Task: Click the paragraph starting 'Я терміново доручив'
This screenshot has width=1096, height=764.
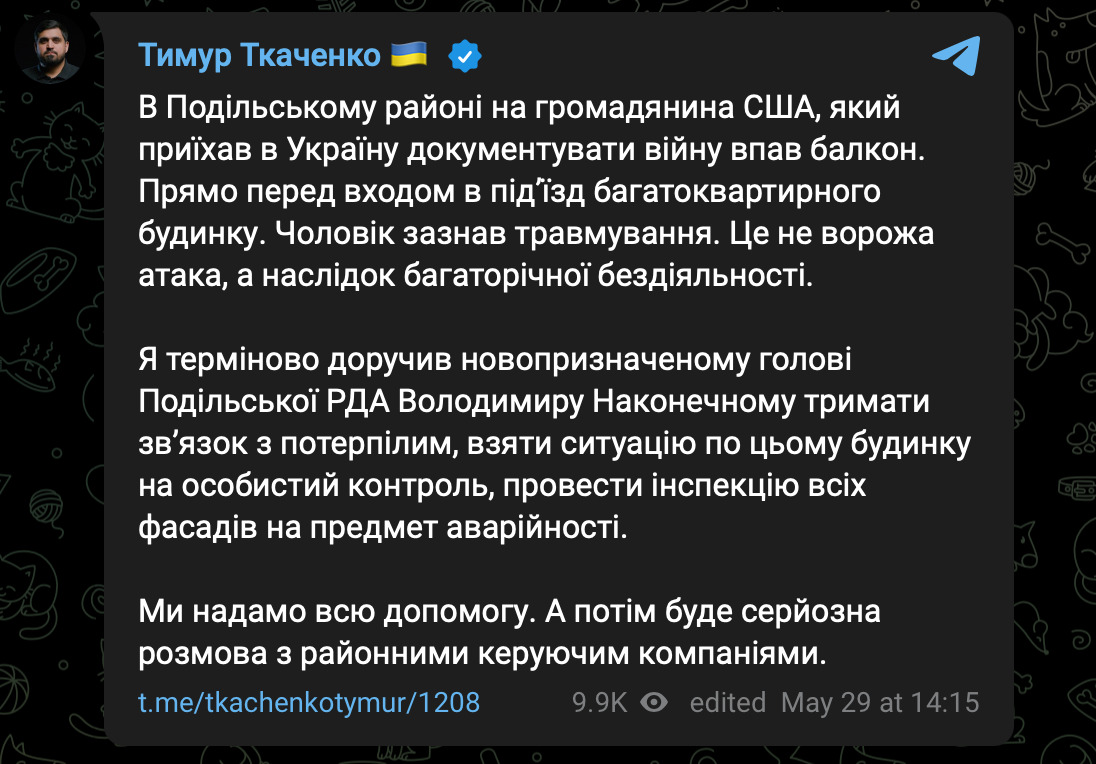Action: 554,443
